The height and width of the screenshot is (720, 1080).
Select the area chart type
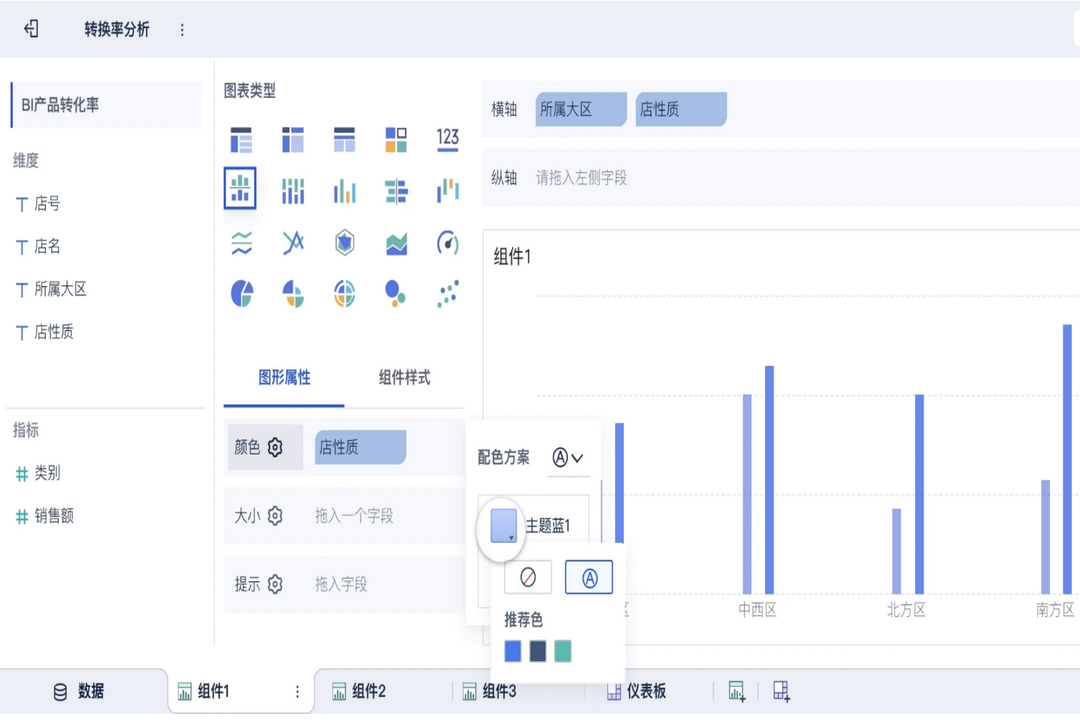click(396, 242)
